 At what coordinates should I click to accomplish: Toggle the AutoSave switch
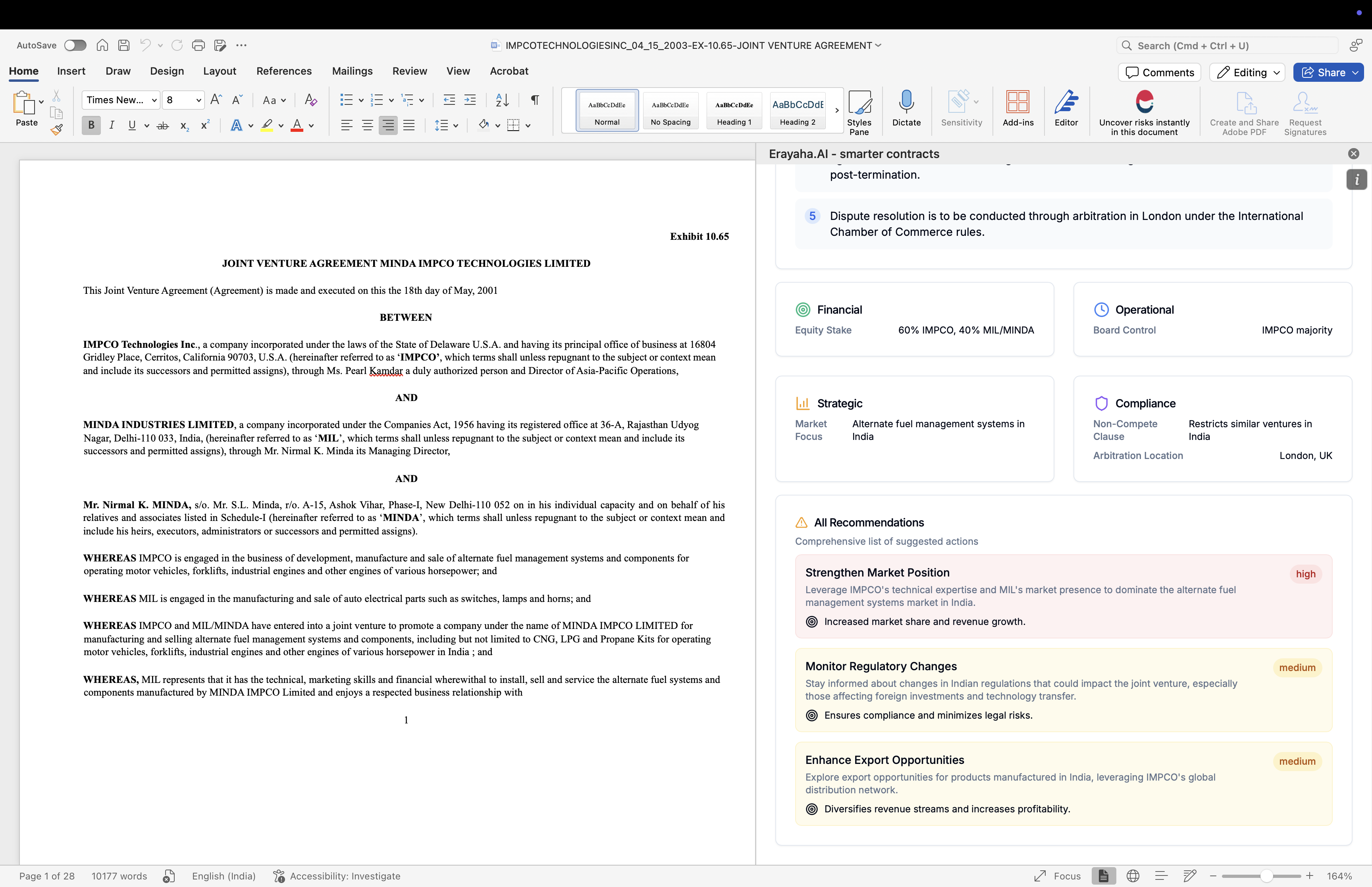coord(75,45)
